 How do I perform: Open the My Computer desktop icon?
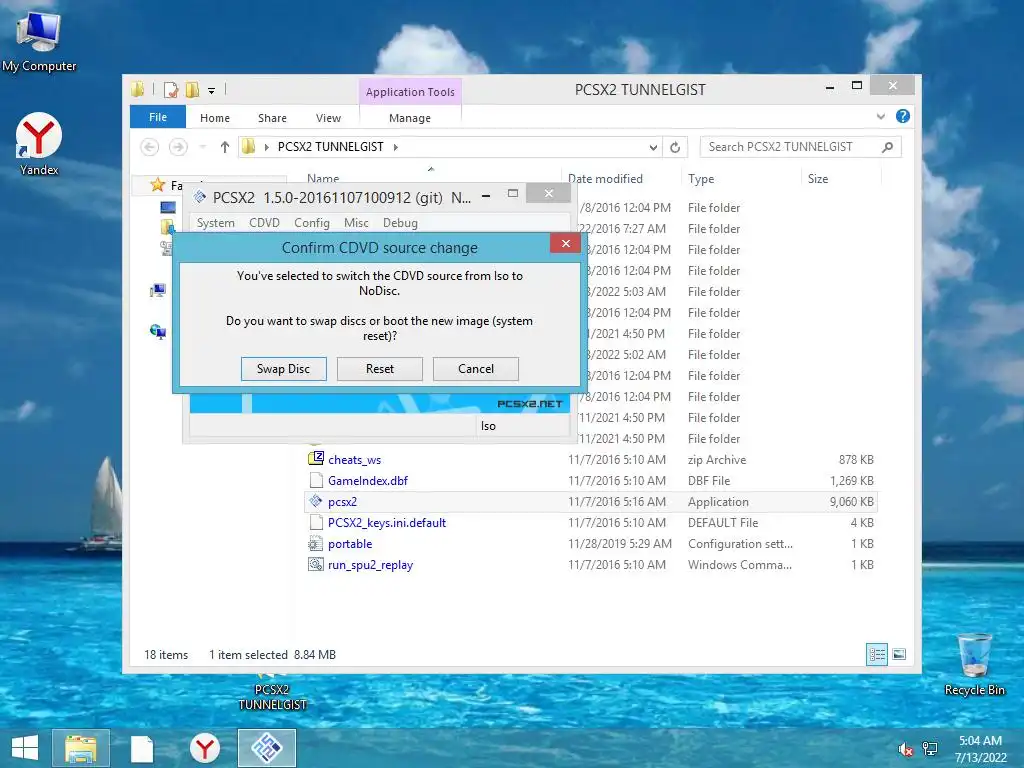click(39, 41)
